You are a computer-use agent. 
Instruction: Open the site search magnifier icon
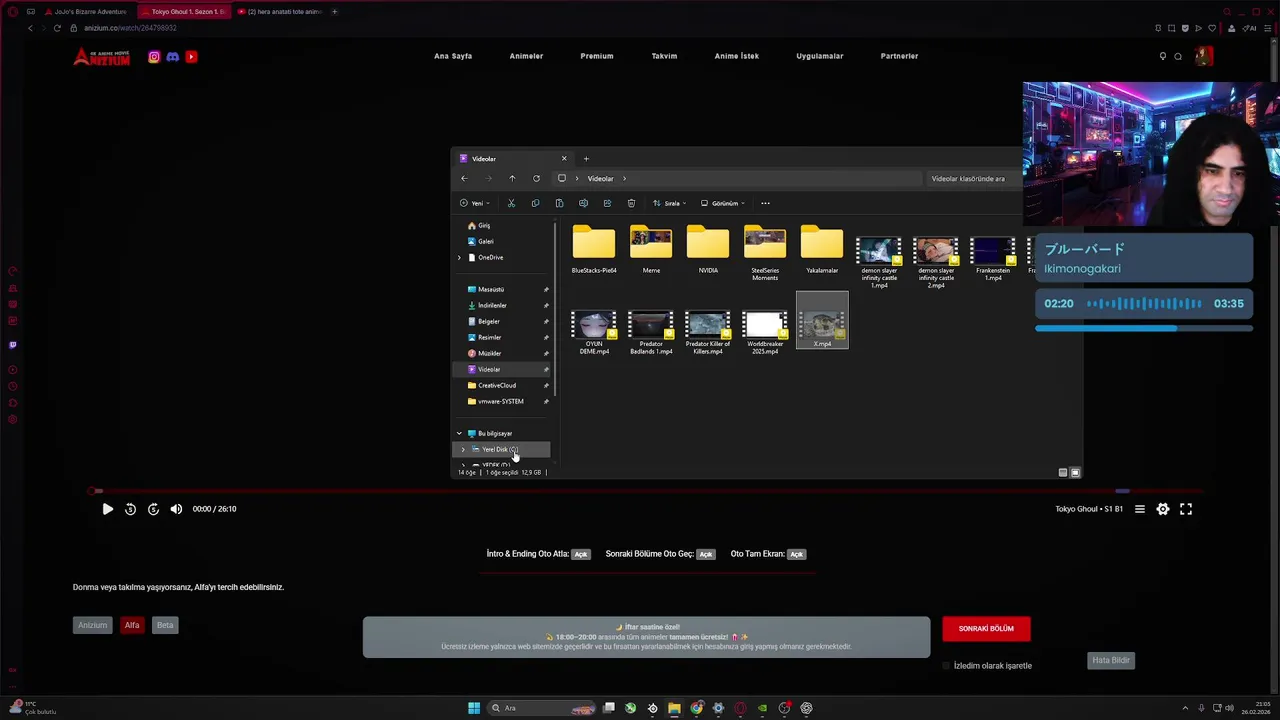[x=1178, y=57]
